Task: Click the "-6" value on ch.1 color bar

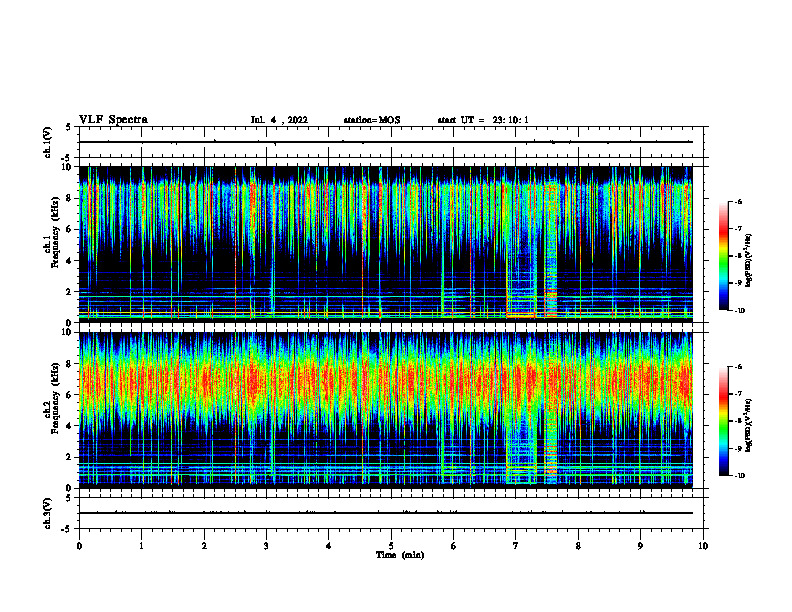Action: 738,201
